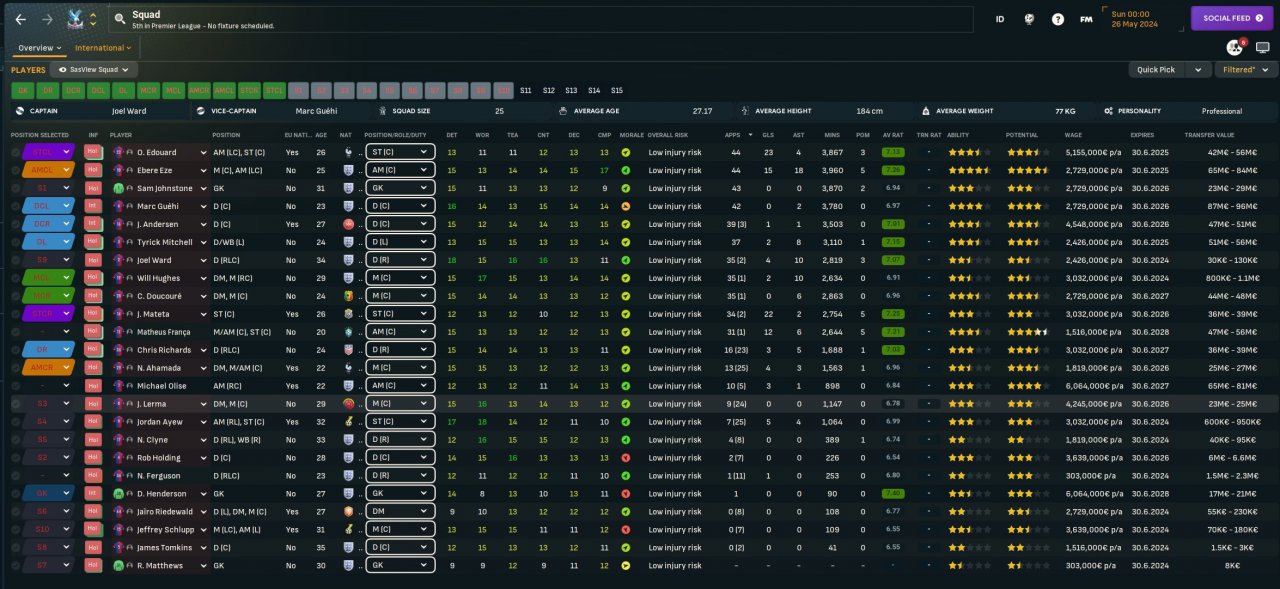This screenshot has width=1280, height=589.
Task: Open the club switcher up-down chevrons
Action: coord(93,19)
